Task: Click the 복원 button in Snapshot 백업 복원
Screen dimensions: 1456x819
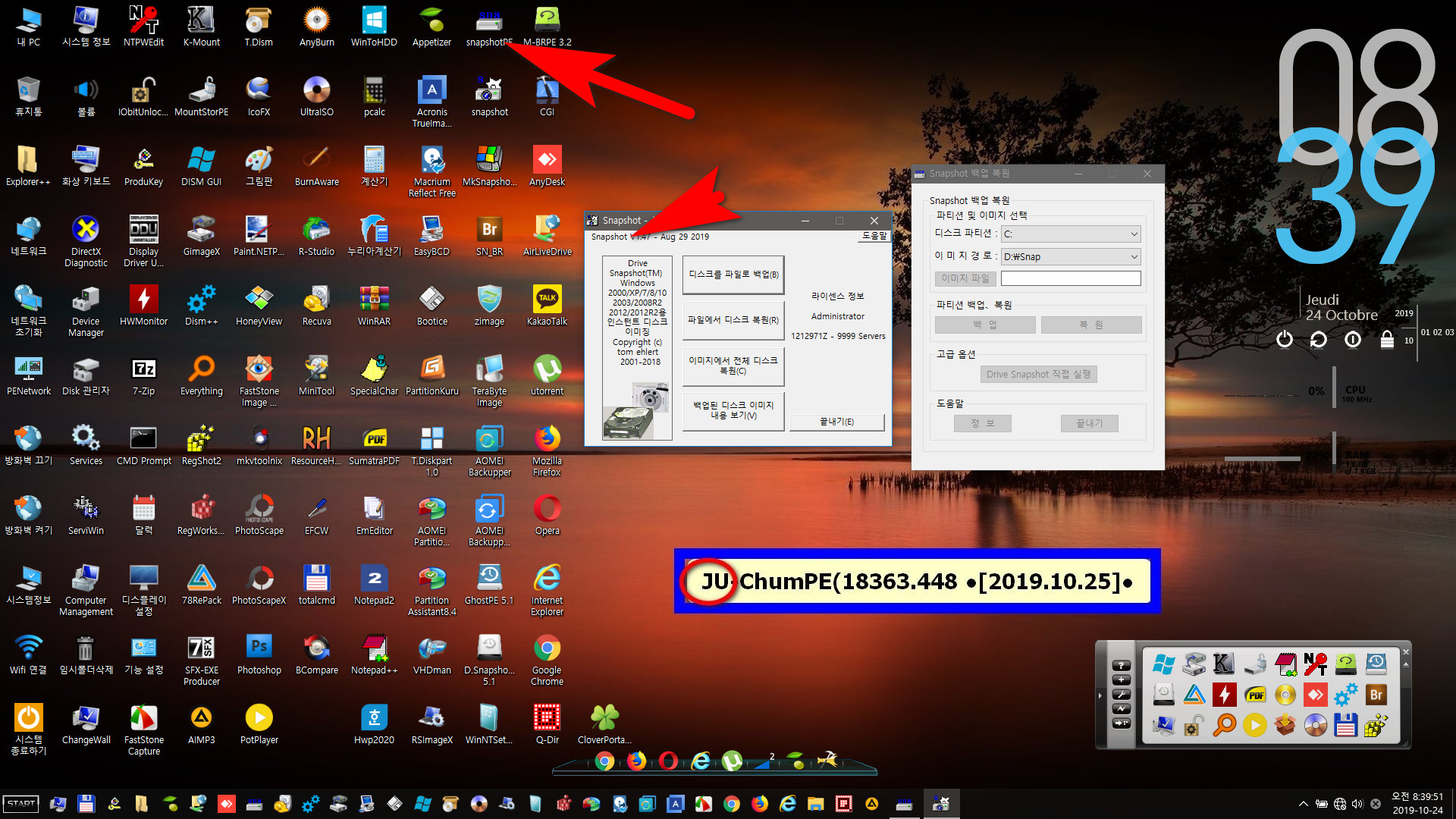Action: point(1091,325)
